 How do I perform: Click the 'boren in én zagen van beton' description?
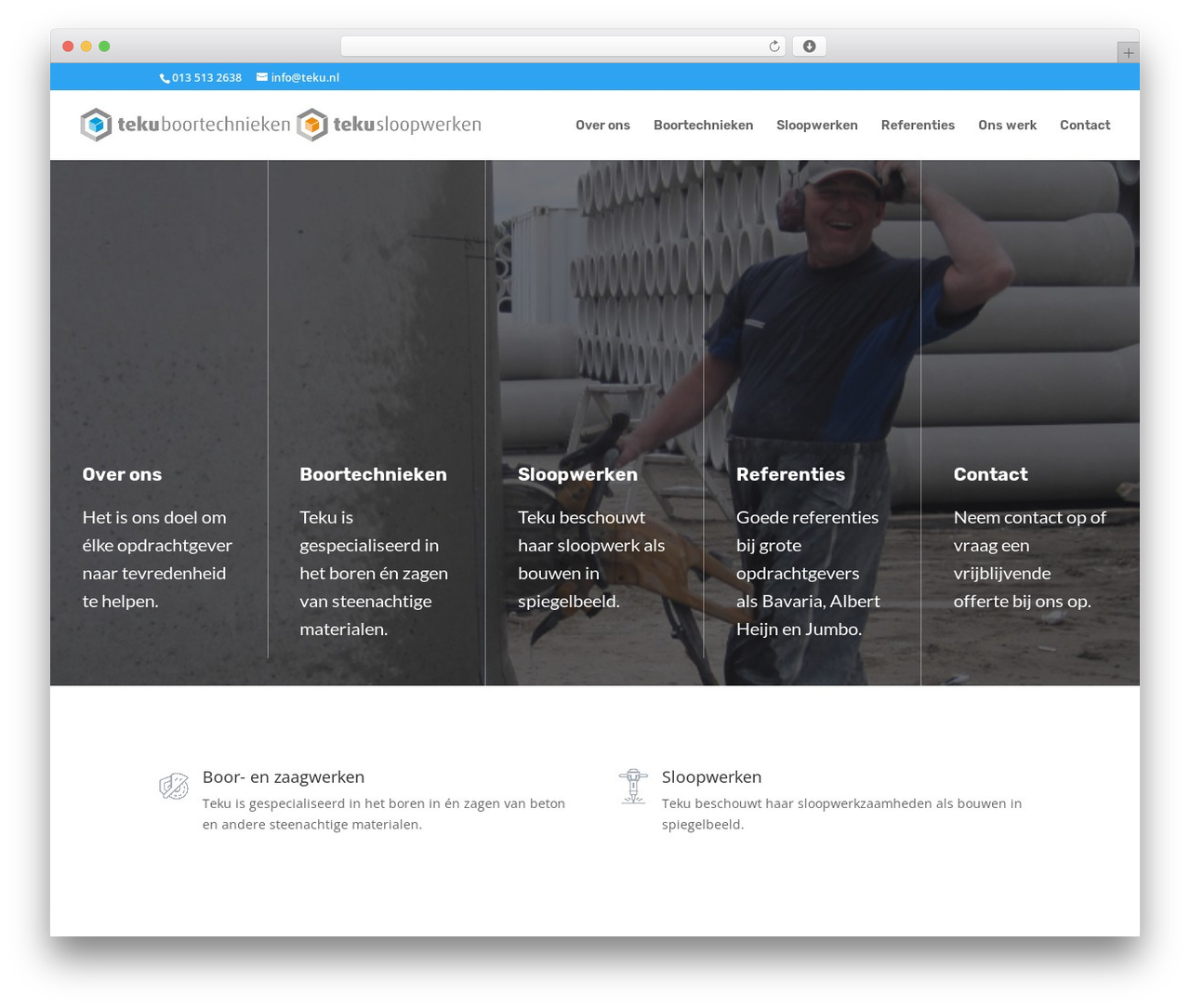coord(384,814)
